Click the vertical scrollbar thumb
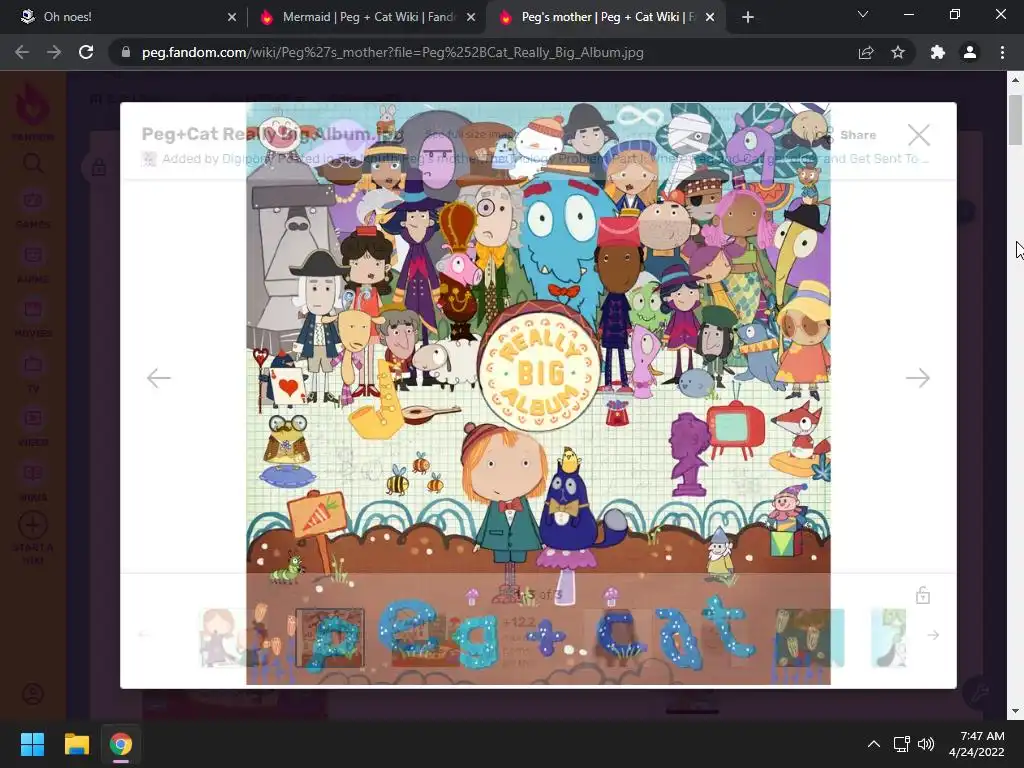The width and height of the screenshot is (1024, 768). pos(1015,120)
